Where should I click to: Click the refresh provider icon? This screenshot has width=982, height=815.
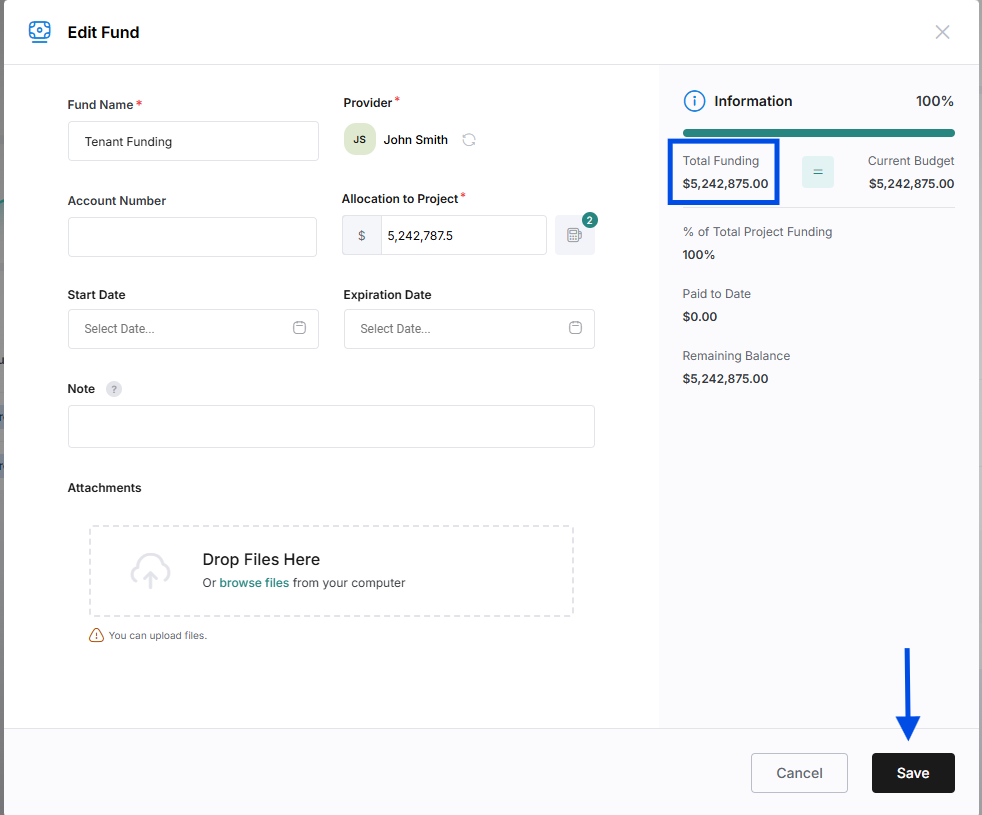(469, 140)
